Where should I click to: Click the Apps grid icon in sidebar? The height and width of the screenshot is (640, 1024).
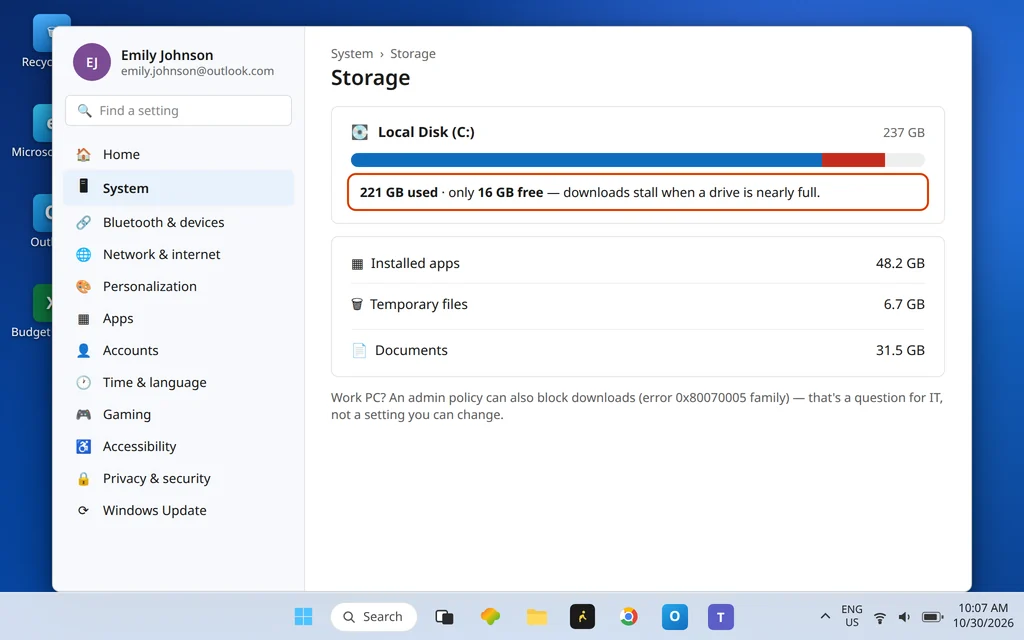tap(84, 319)
